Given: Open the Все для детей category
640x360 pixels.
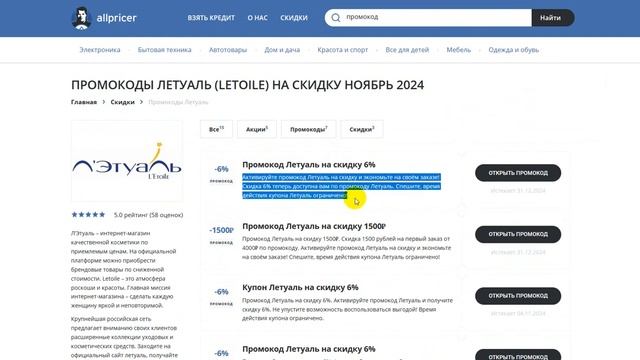Looking at the screenshot, I should pyautogui.click(x=407, y=50).
